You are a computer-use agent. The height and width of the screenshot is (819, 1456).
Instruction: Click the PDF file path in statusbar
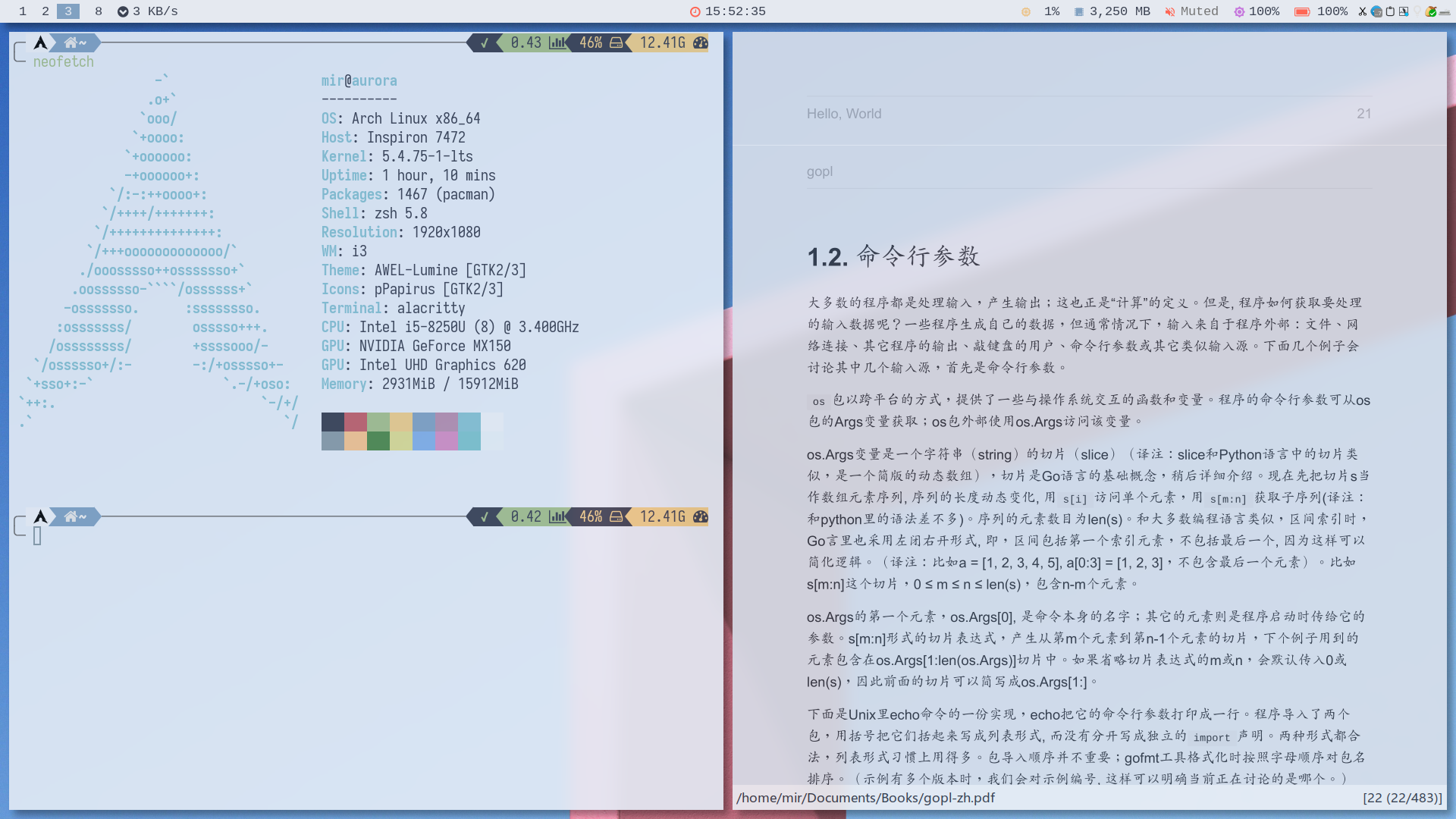[865, 798]
